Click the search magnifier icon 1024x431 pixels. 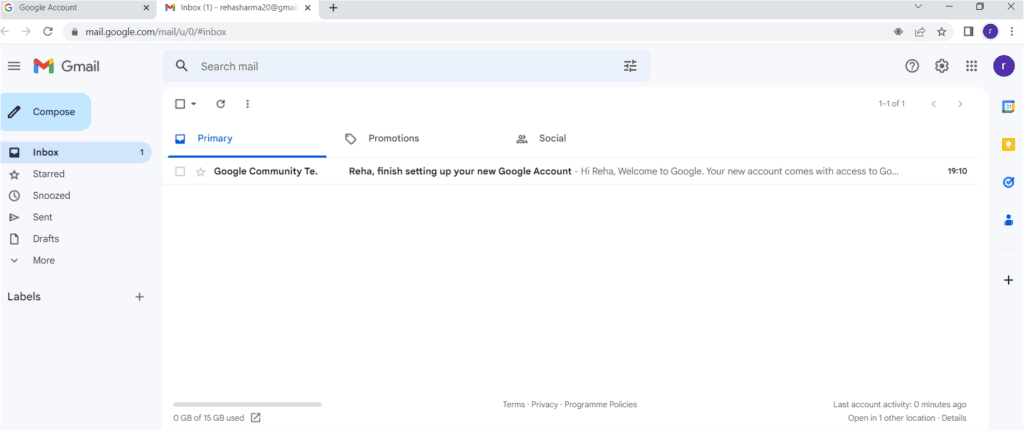point(182,66)
